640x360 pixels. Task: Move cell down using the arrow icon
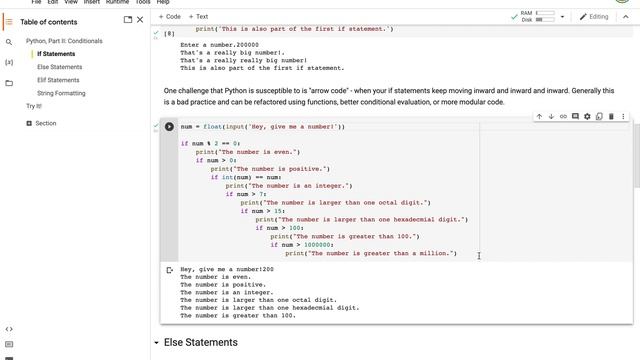551,116
